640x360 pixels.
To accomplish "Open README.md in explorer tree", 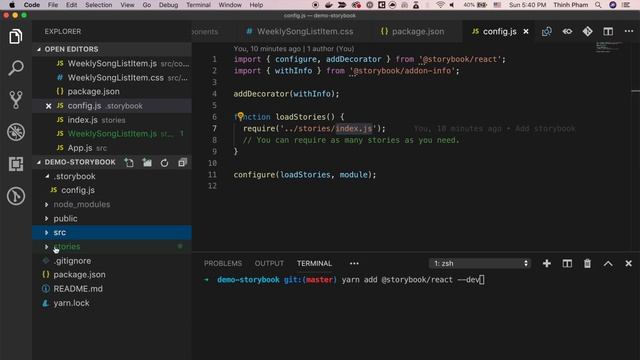I will [x=112, y=289].
